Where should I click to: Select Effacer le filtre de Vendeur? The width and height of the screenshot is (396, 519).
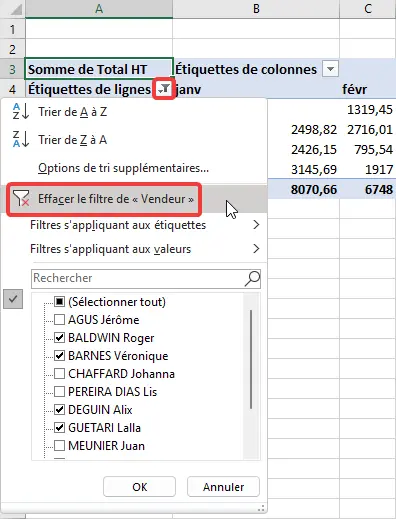click(116, 199)
